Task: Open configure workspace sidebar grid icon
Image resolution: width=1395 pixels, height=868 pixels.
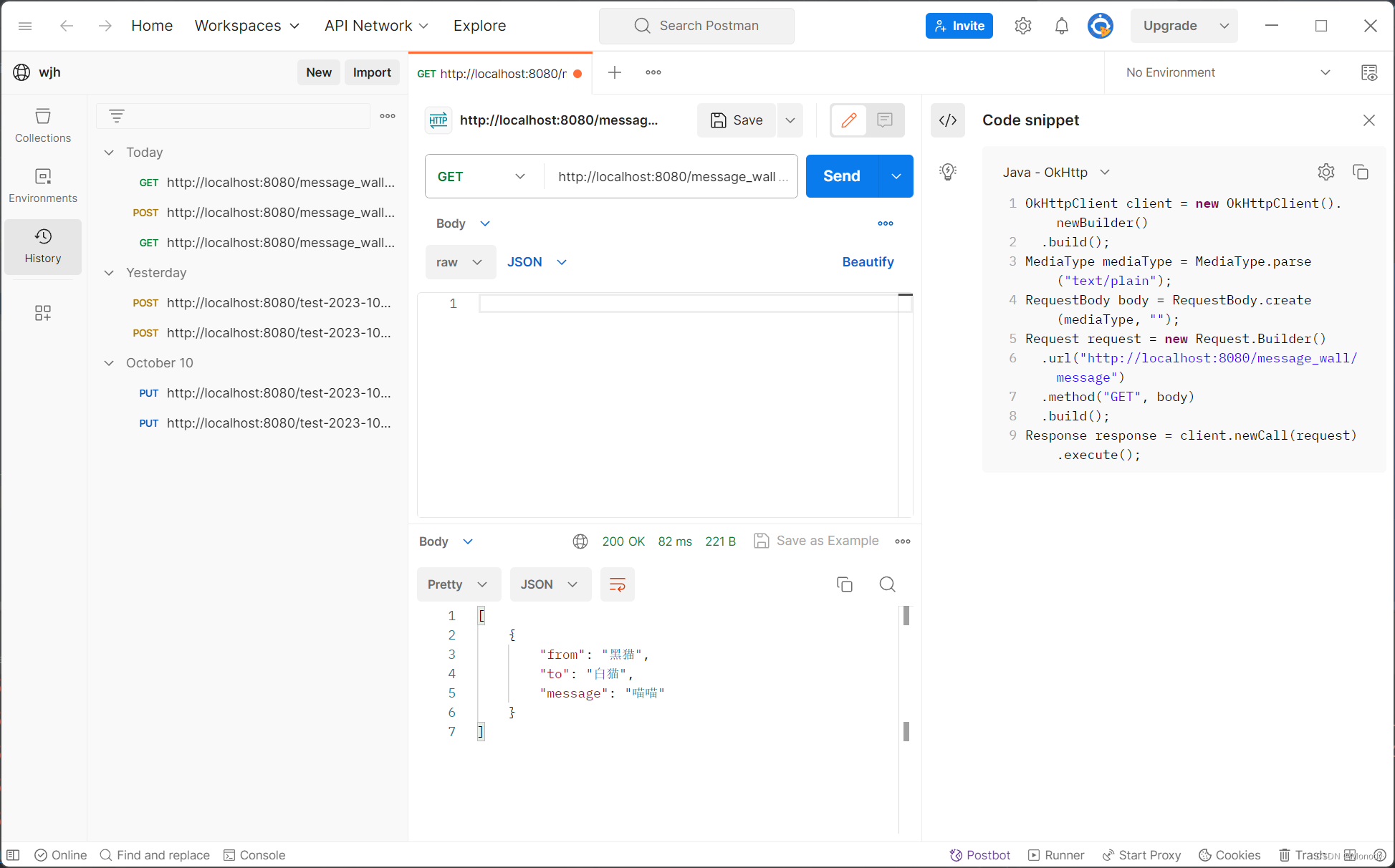Action: pos(43,313)
